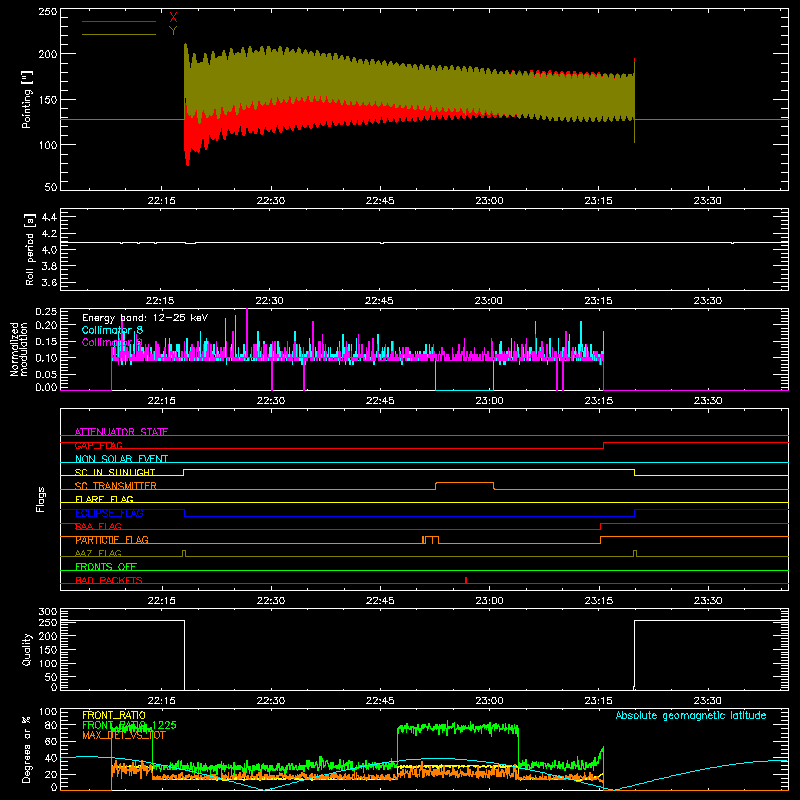Click the FLARE_FLAG flag label

(104, 499)
